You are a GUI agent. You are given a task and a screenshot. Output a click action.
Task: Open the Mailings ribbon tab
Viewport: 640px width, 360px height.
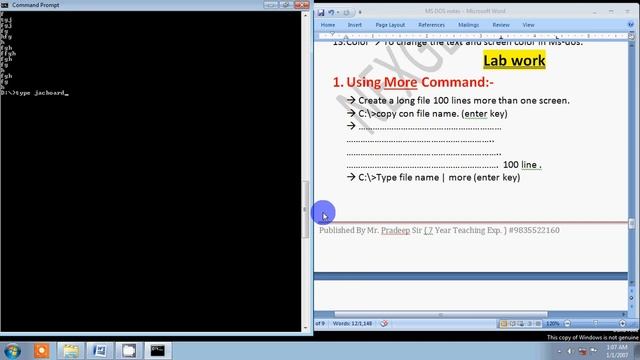tap(468, 25)
